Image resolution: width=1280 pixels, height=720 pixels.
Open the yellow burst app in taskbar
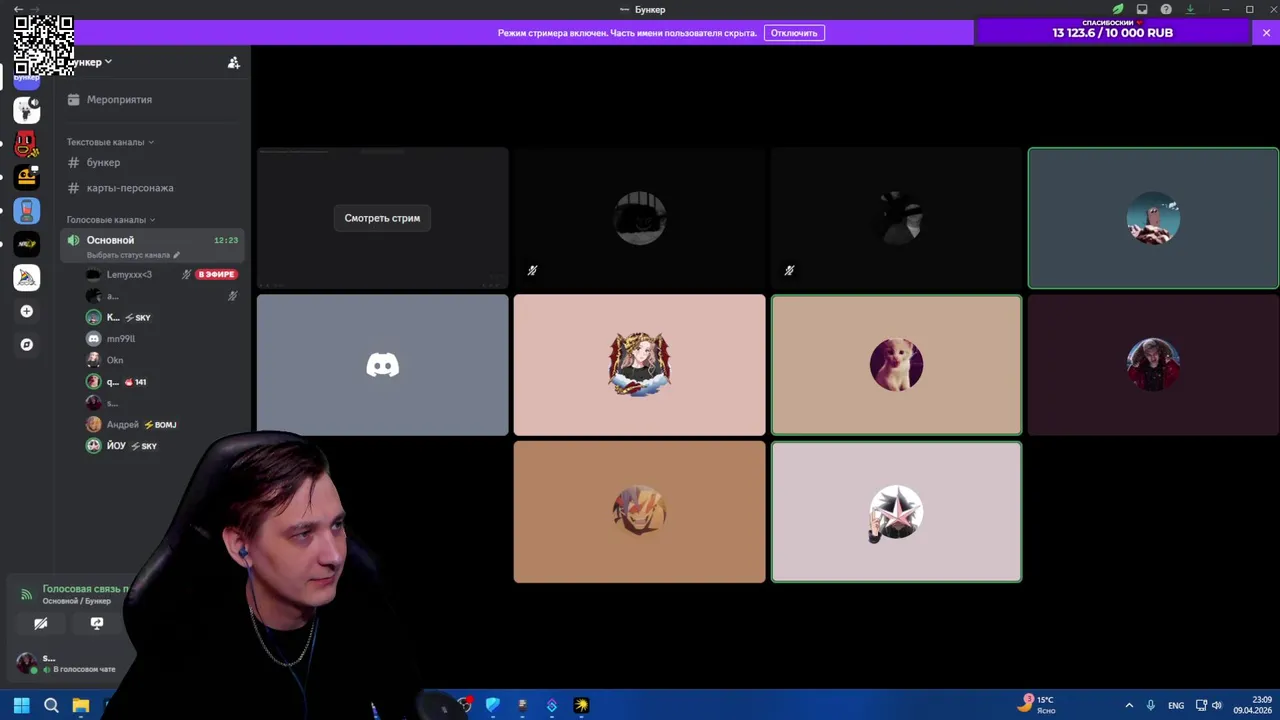coord(581,705)
